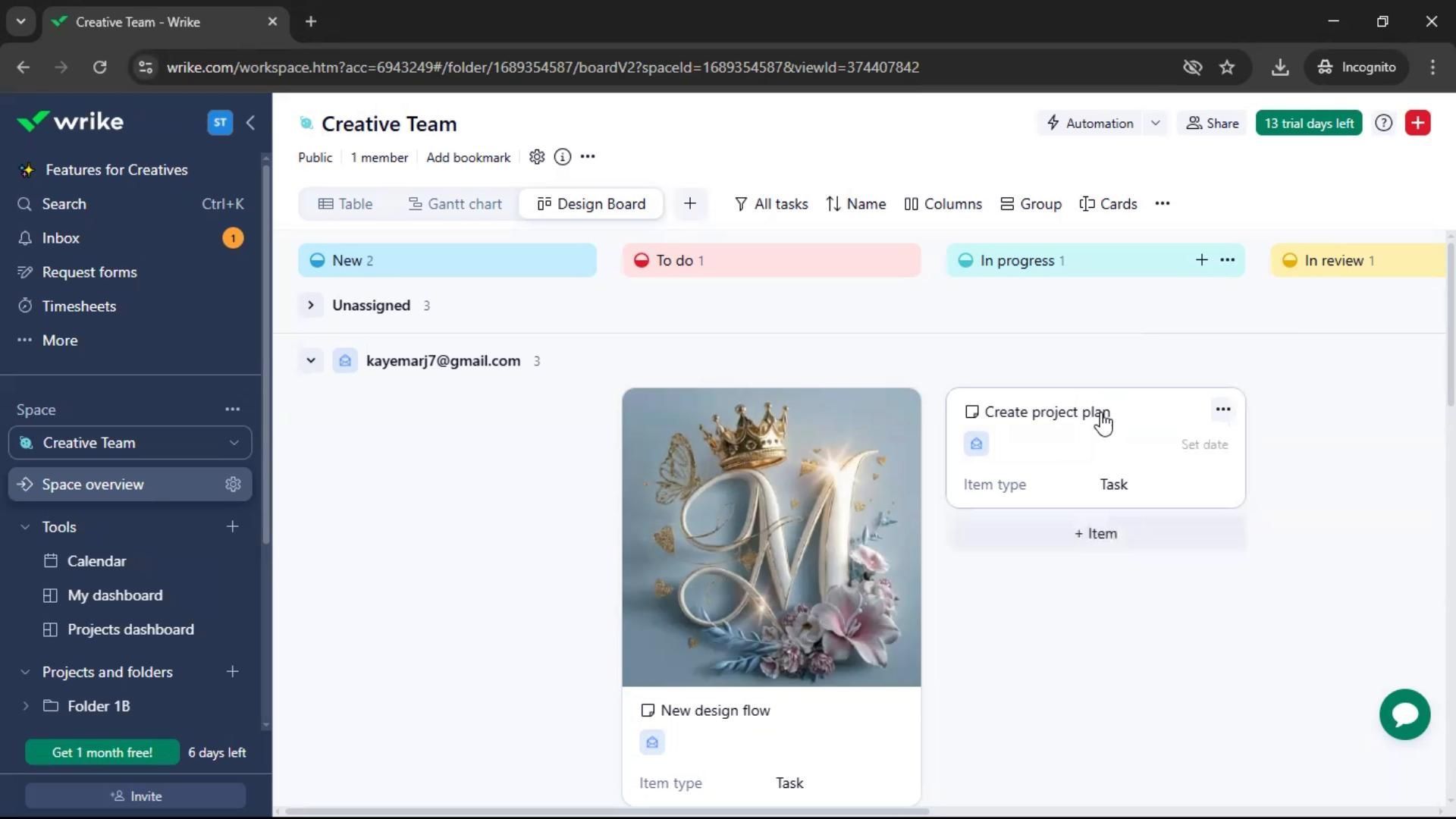Click the Share button
The image size is (1456, 819).
[x=1212, y=123]
